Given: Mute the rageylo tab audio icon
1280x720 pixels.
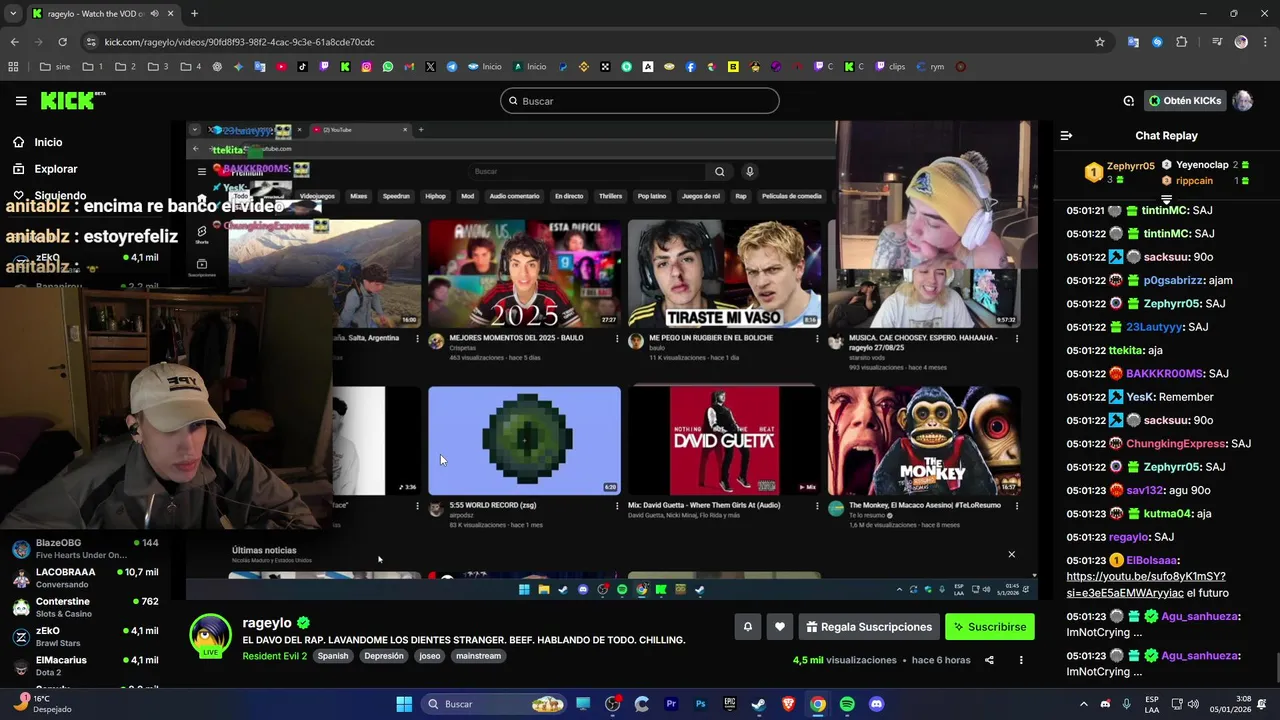Looking at the screenshot, I should [154, 14].
